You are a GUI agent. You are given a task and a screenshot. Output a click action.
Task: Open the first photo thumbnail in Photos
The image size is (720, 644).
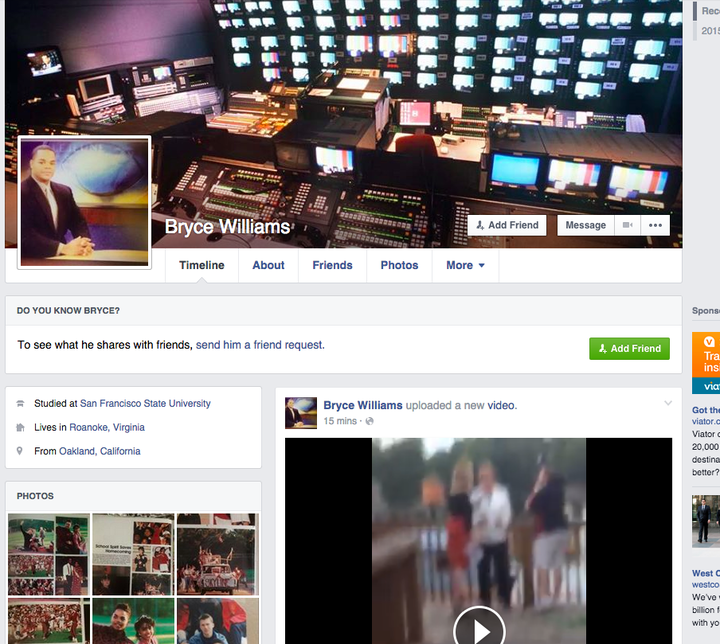[48, 554]
